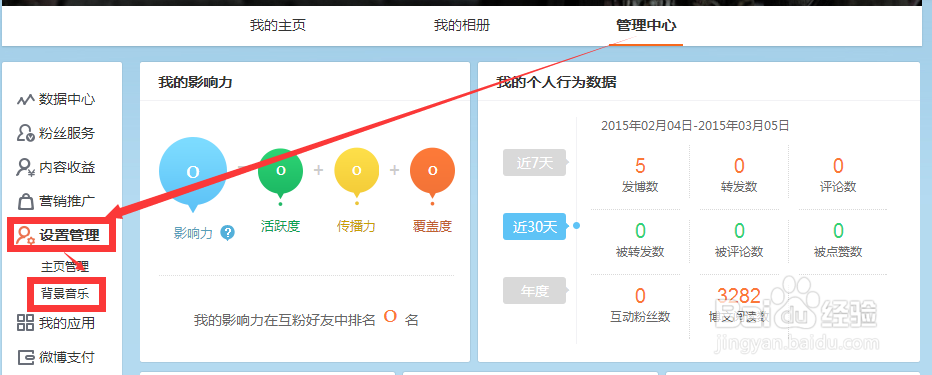The height and width of the screenshot is (375, 932).
Task: Click the 传播力 label
Action: tap(357, 226)
